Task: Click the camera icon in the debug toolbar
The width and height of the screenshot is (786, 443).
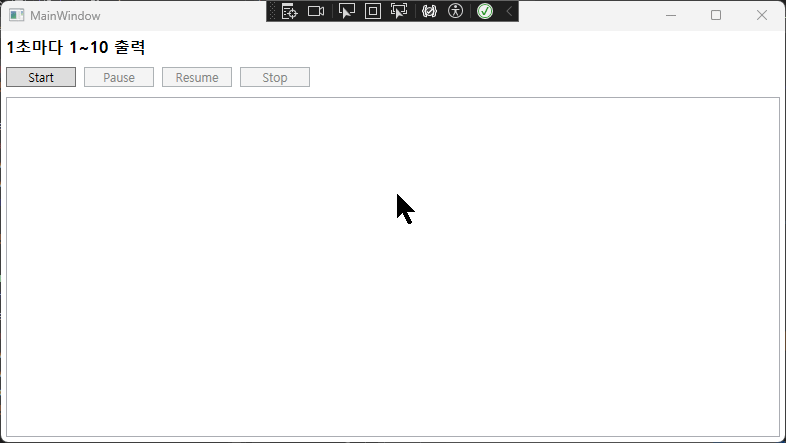Action: click(316, 11)
